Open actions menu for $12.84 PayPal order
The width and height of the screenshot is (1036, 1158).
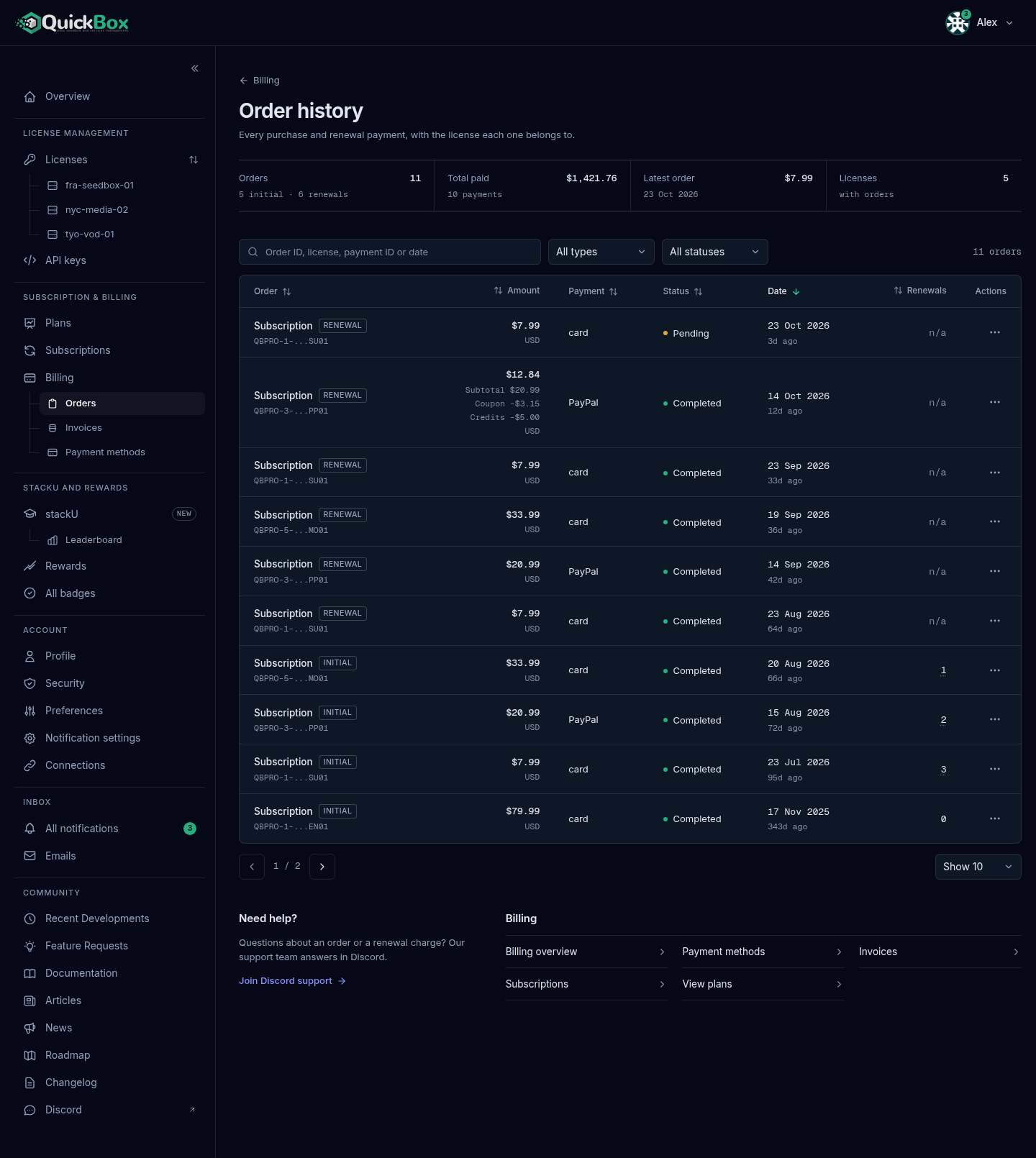point(995,402)
